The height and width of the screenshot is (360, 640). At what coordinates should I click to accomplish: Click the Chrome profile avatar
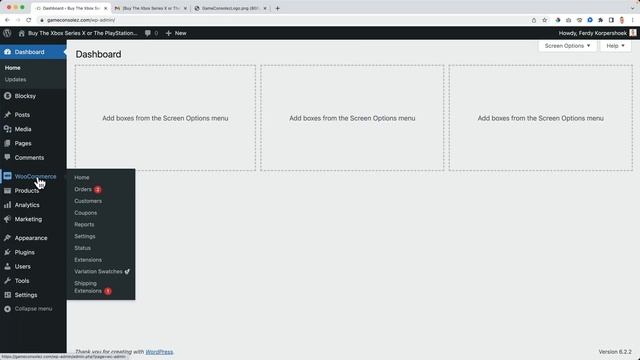(622, 20)
